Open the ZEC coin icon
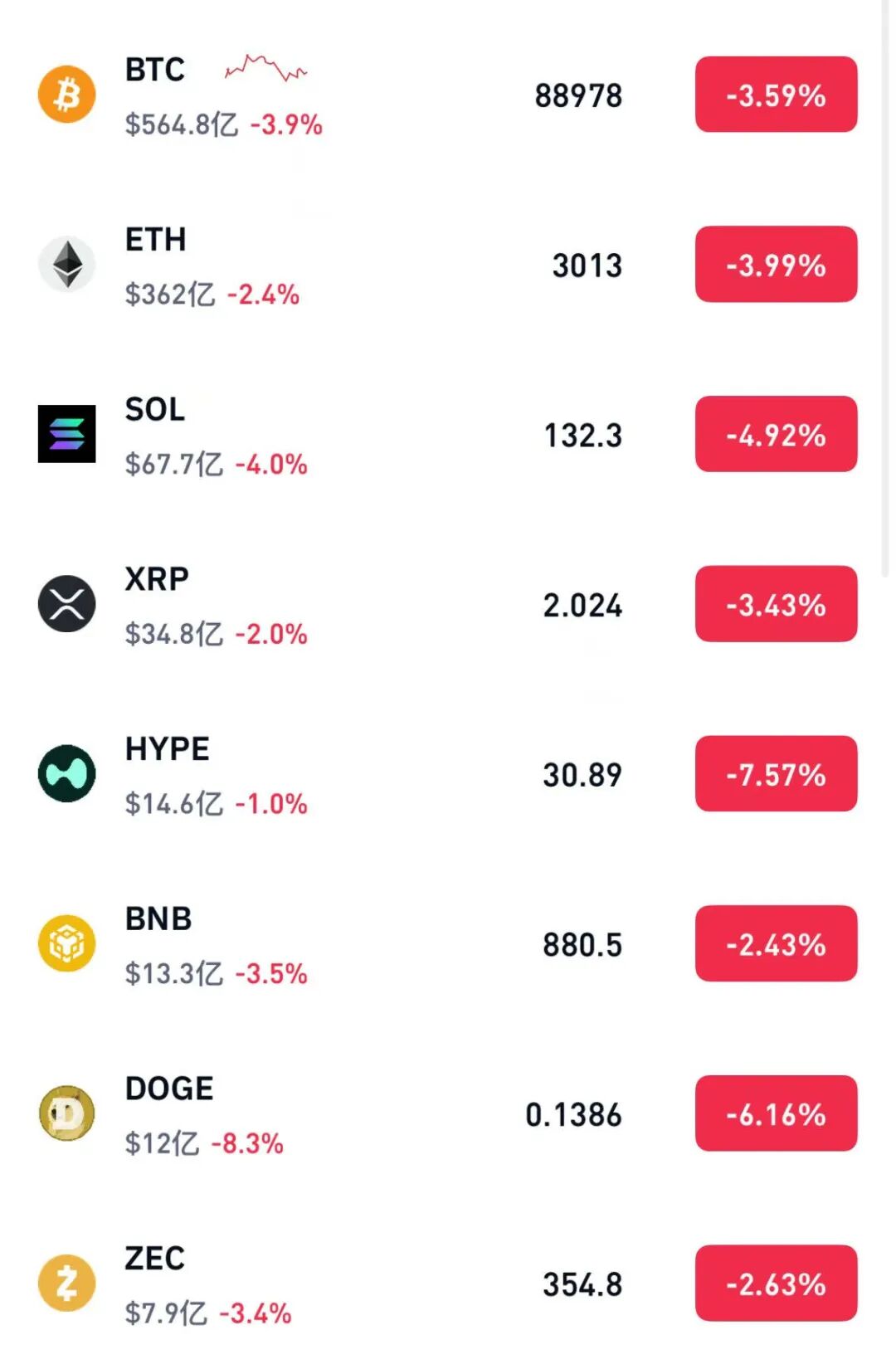The width and height of the screenshot is (896, 1364). point(67,1283)
